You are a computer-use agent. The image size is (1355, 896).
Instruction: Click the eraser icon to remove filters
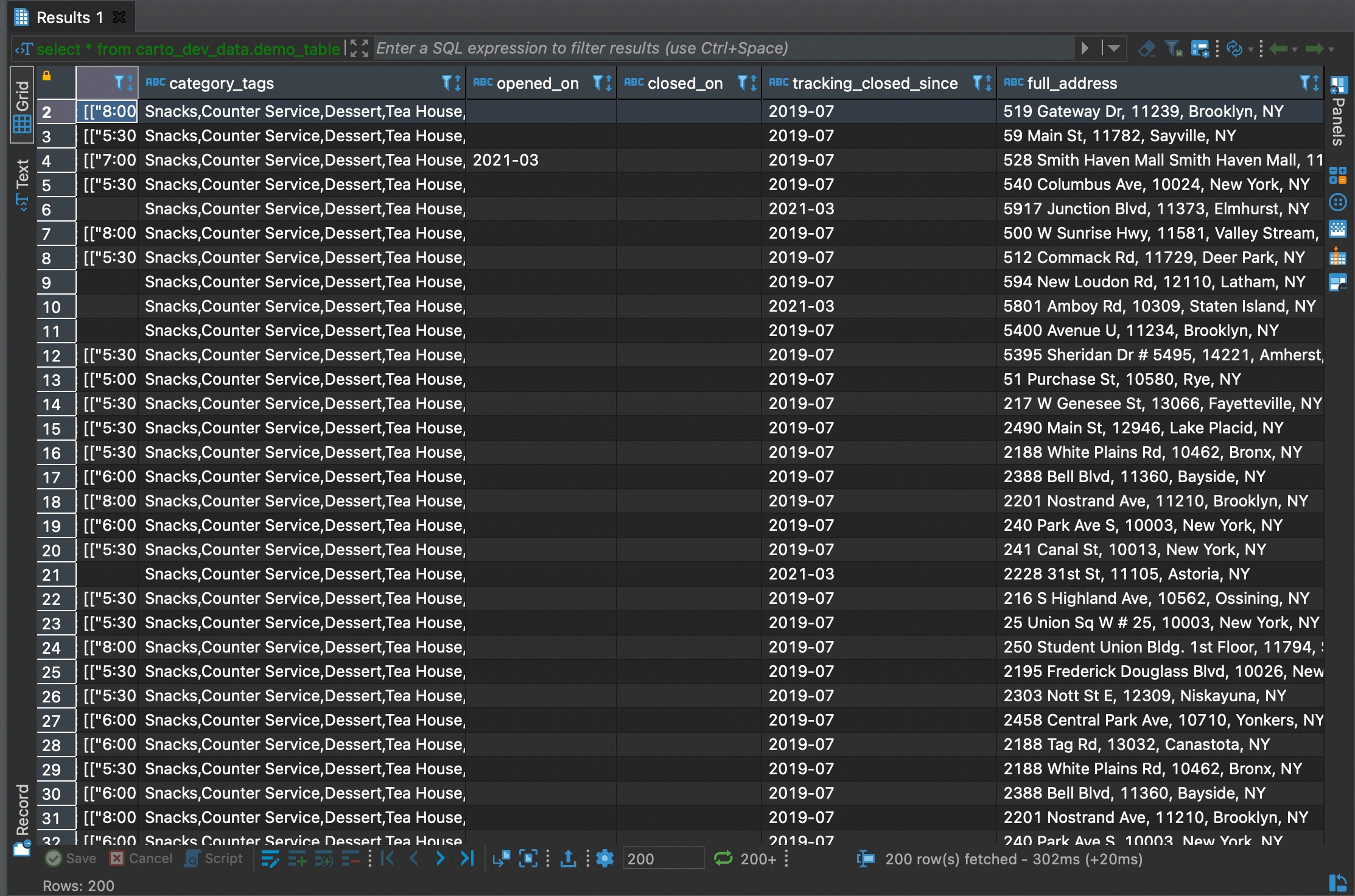tap(1147, 49)
